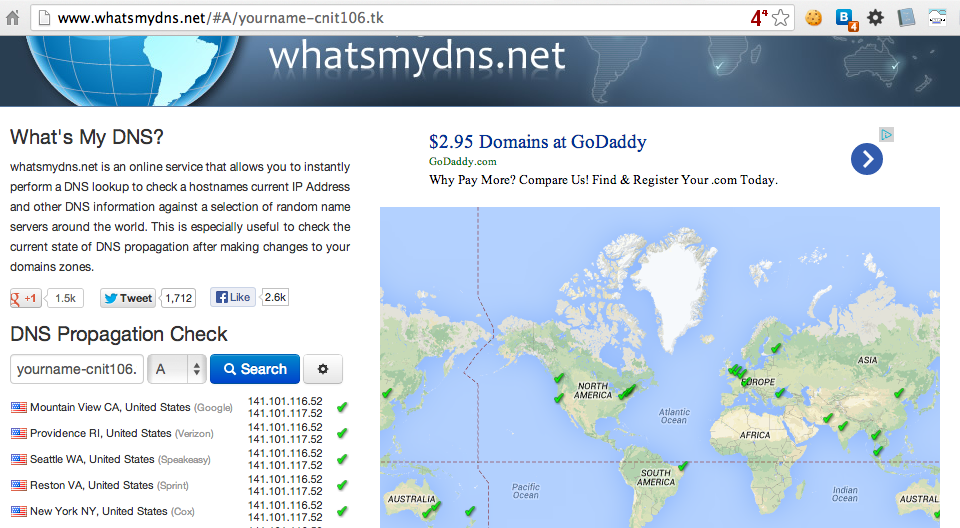
Task: Click the AFRICA label on the map
Action: click(x=754, y=435)
